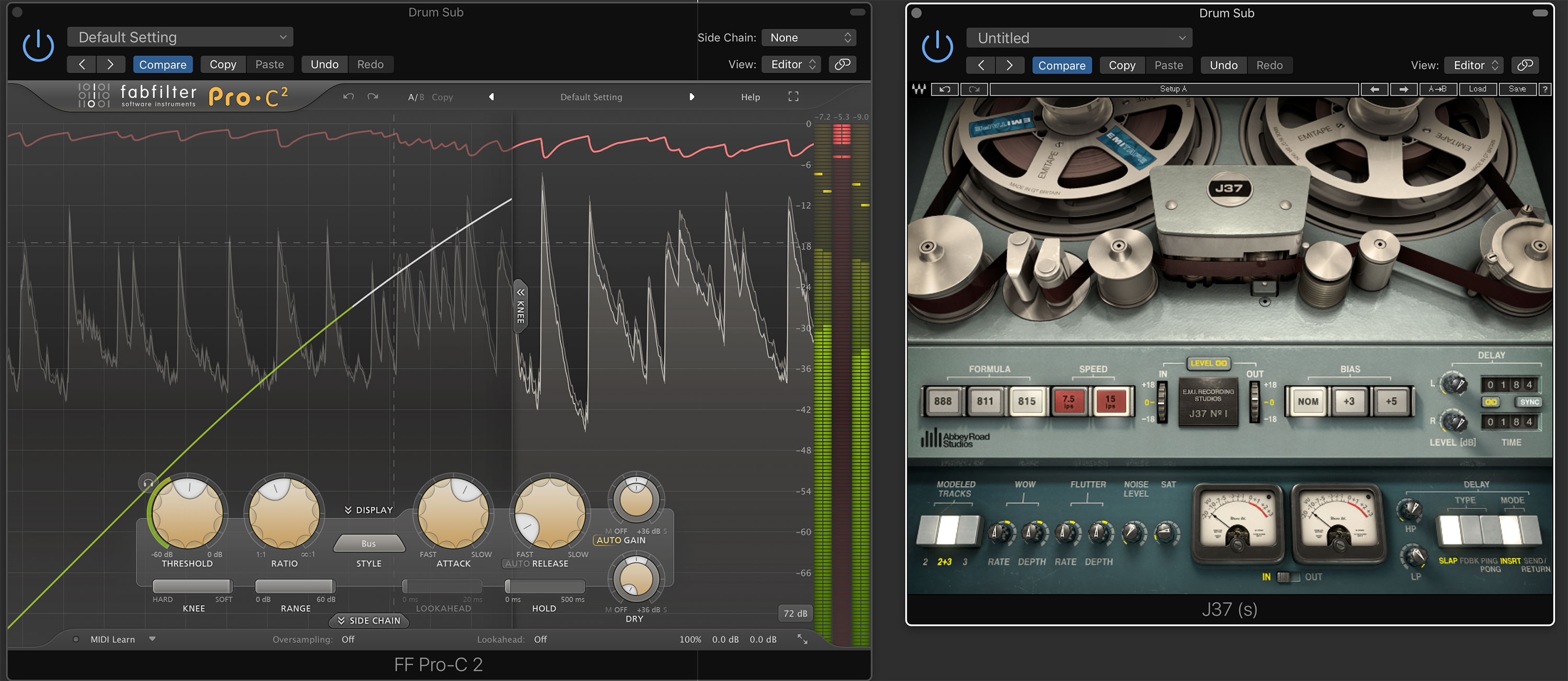This screenshot has height=681, width=1568.
Task: Toggle the FabFilter A/B state
Action: tap(416, 97)
